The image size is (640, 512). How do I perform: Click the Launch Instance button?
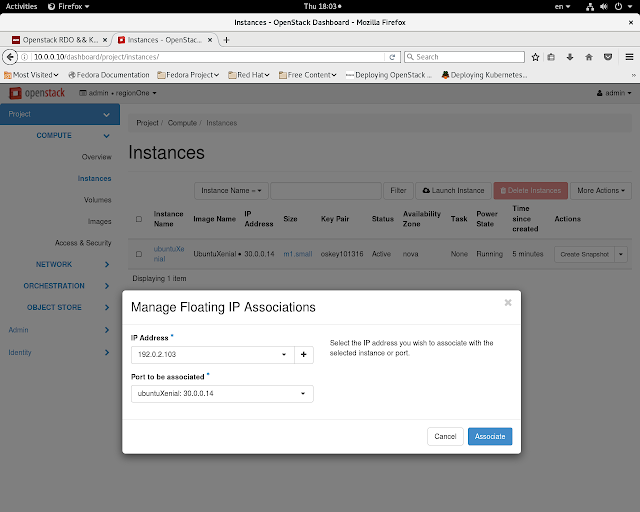[x=453, y=191]
